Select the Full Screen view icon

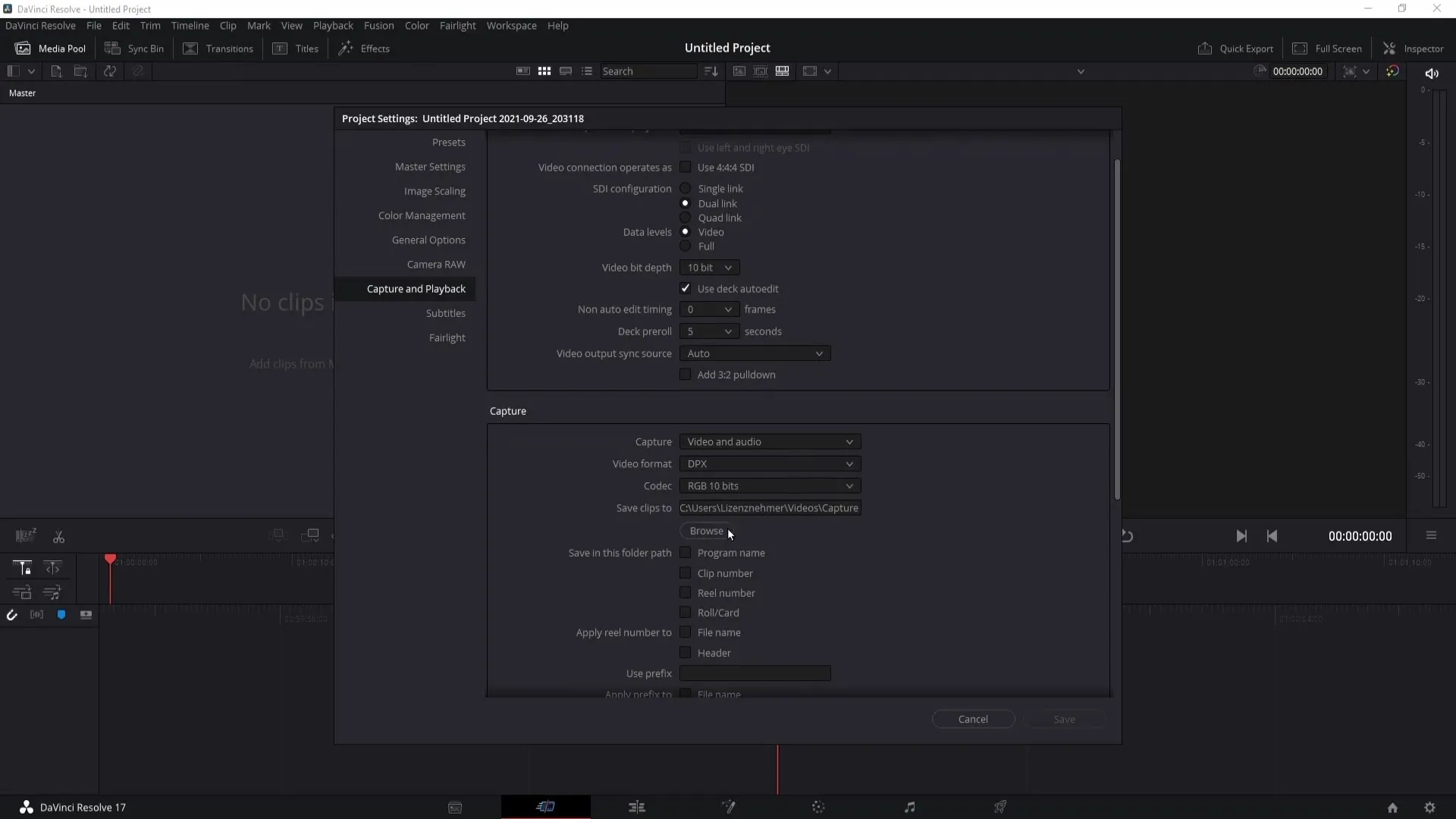tap(1296, 47)
